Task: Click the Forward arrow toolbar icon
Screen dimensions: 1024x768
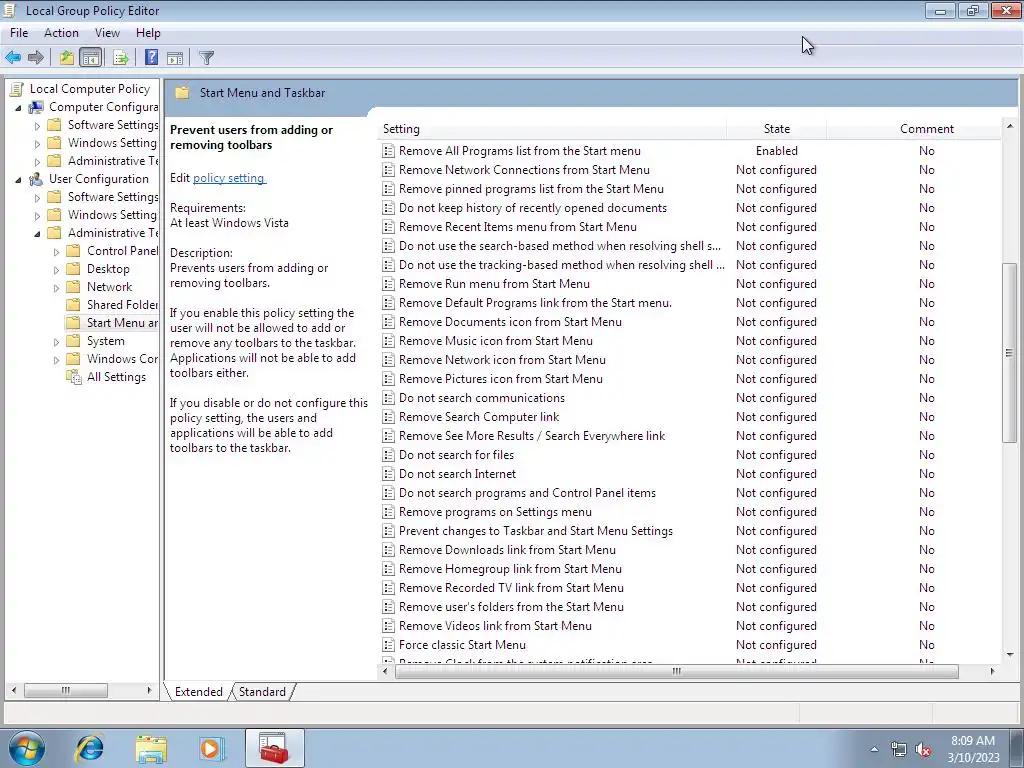Action: click(36, 57)
